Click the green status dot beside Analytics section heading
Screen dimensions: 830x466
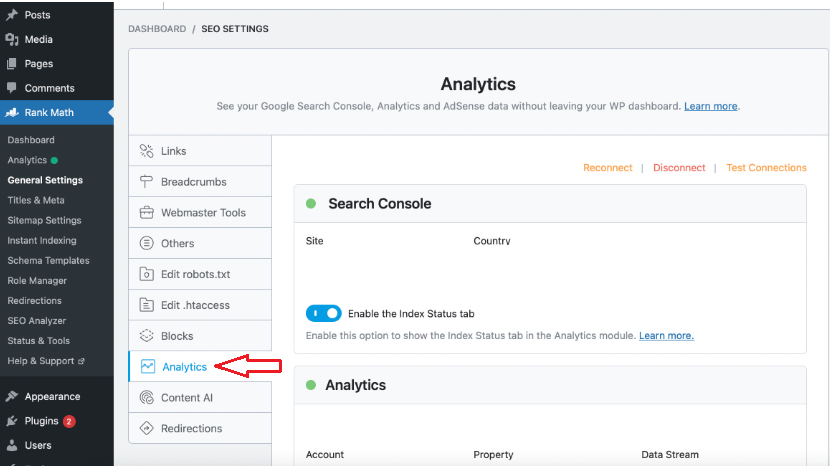[311, 385]
